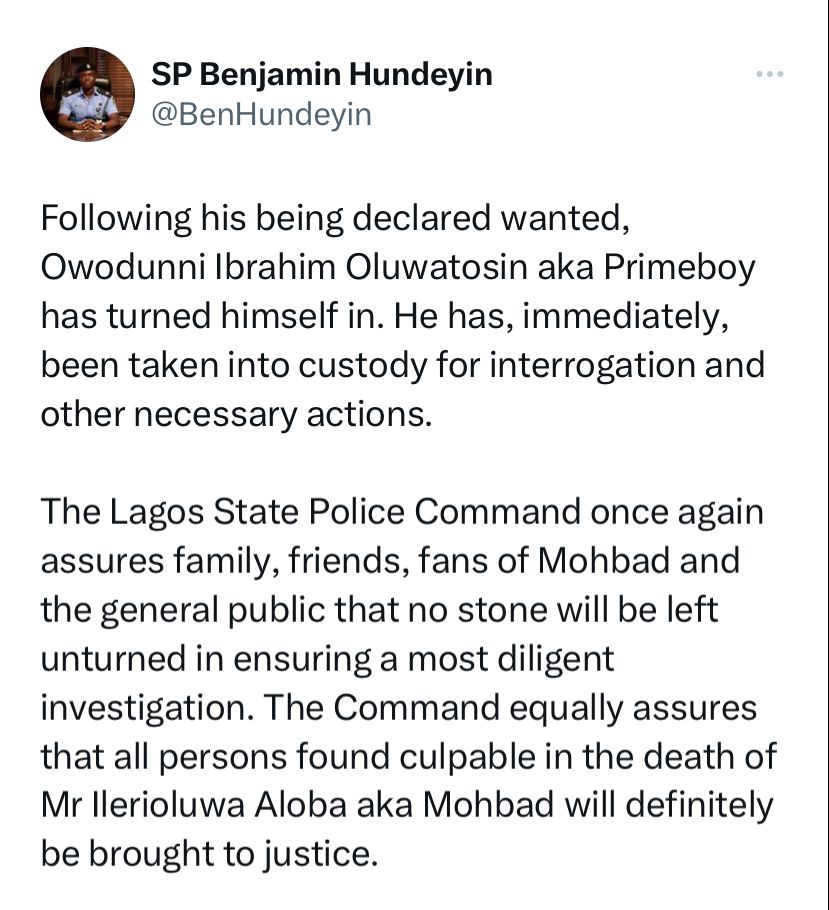Screen dimensions: 829x910
Task: Click the name Aloba in the tweet
Action: coord(301,806)
